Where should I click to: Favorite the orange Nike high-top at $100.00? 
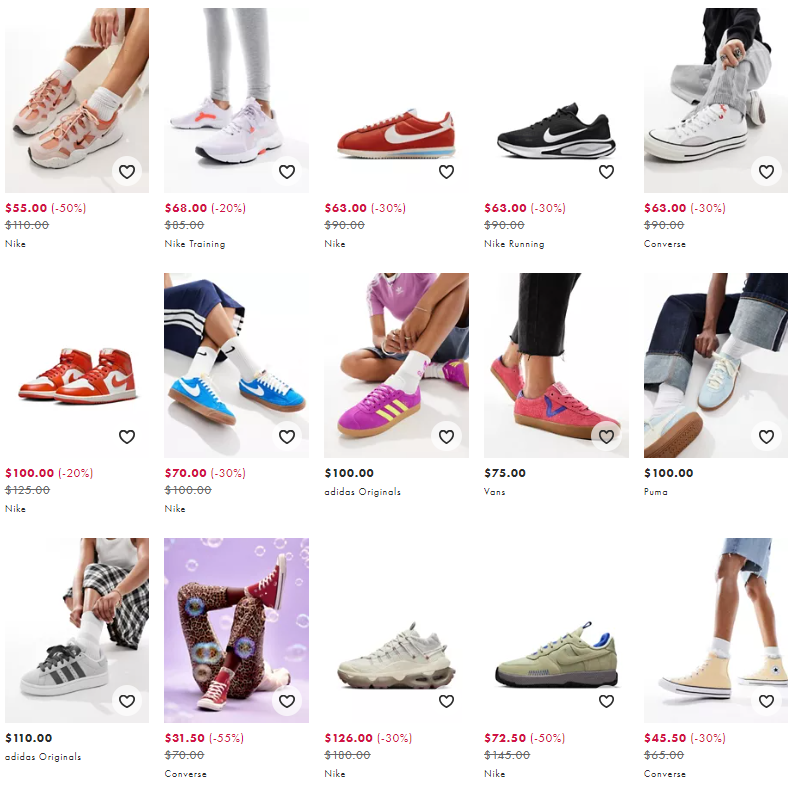click(127, 437)
